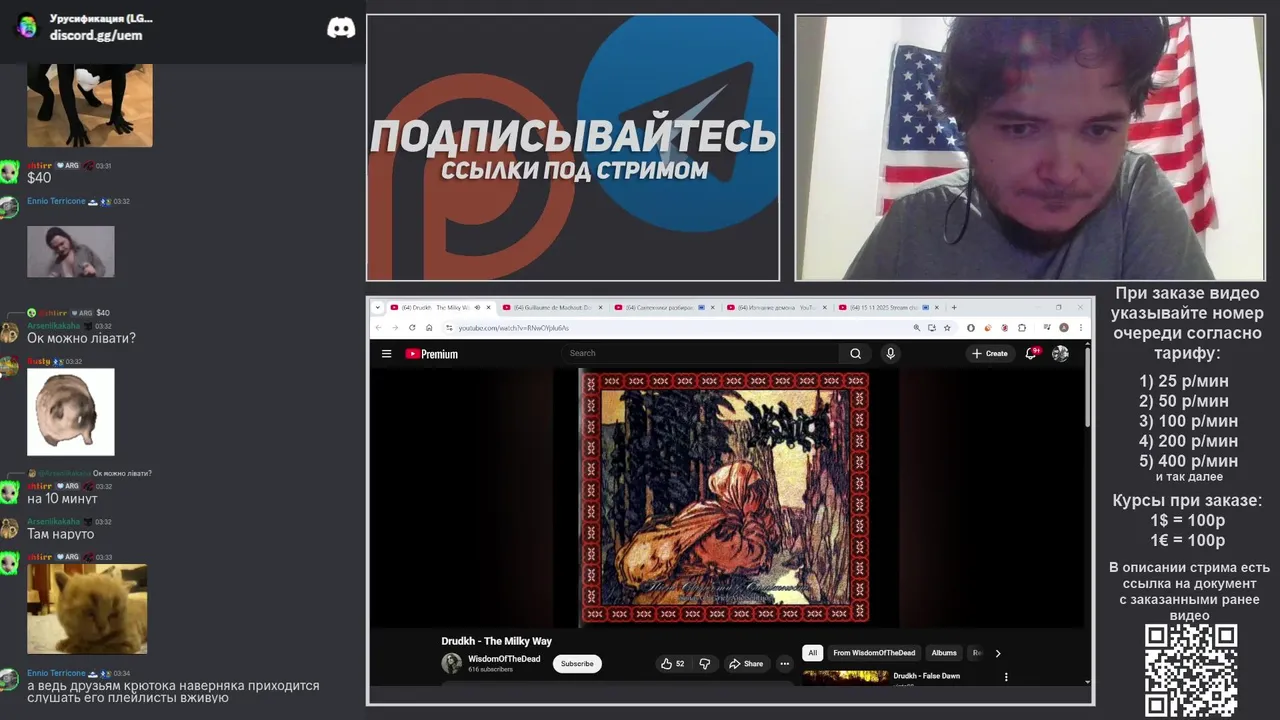Screen dimensions: 1280x720
Task: Click the YouTube Premium logo
Action: coord(431,354)
